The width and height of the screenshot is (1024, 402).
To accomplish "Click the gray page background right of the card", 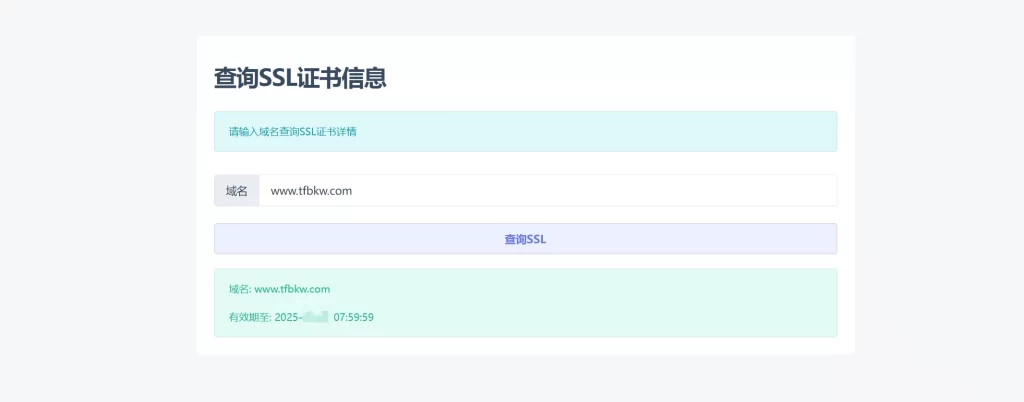I will (938, 200).
